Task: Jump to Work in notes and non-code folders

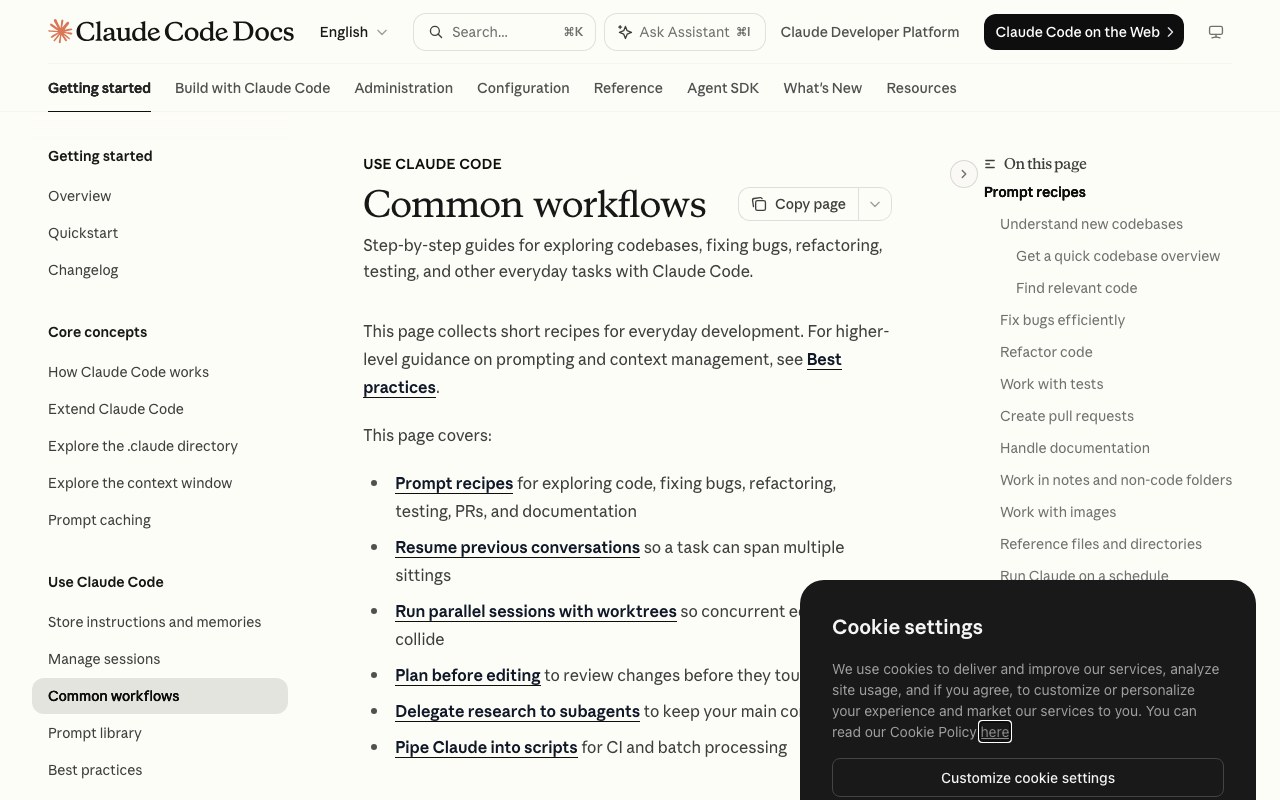Action: click(1116, 480)
